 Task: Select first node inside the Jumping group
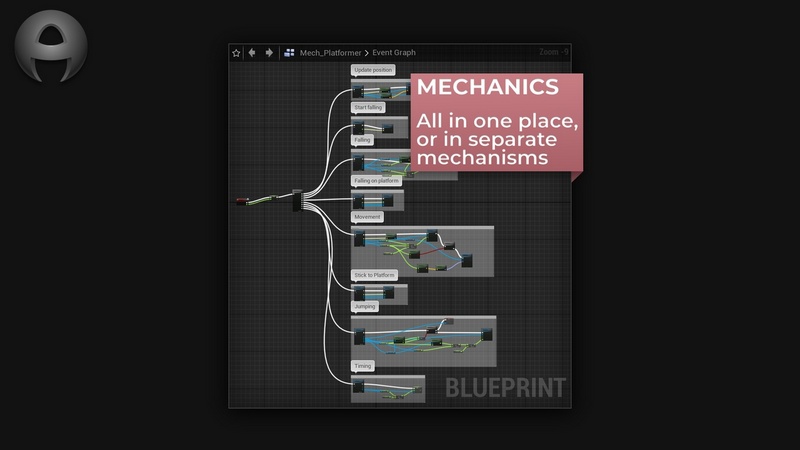click(x=359, y=335)
